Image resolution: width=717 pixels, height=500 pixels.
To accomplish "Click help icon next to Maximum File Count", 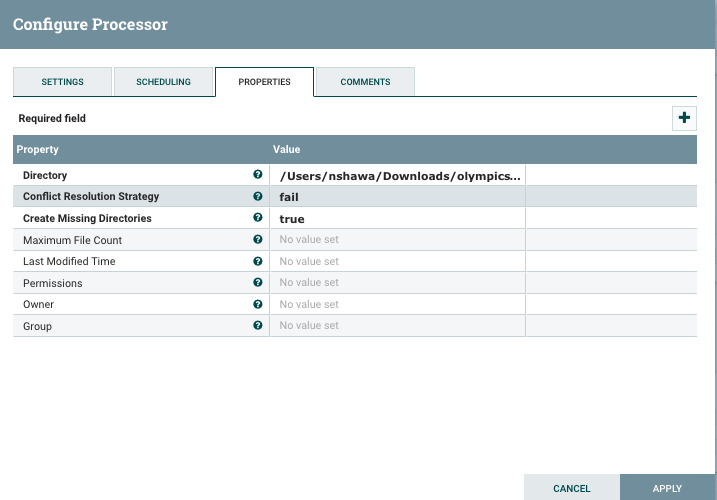I will 258,240.
